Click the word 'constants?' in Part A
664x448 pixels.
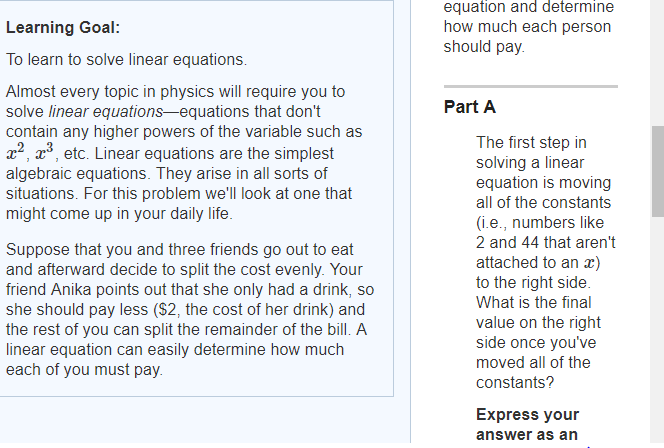(x=515, y=383)
